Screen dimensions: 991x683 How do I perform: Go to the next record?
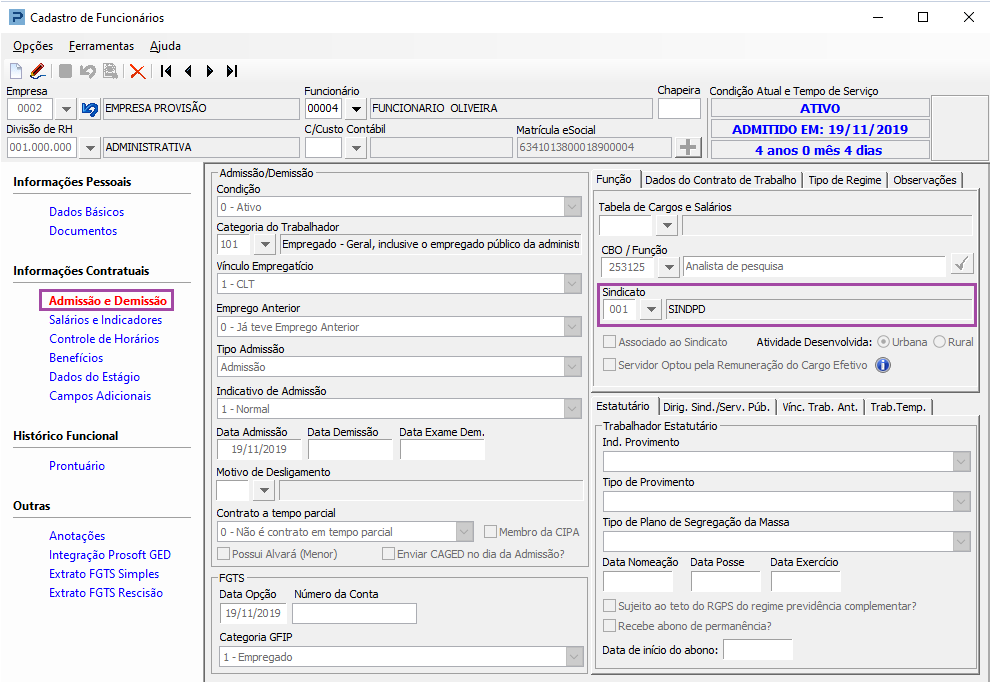tap(210, 71)
